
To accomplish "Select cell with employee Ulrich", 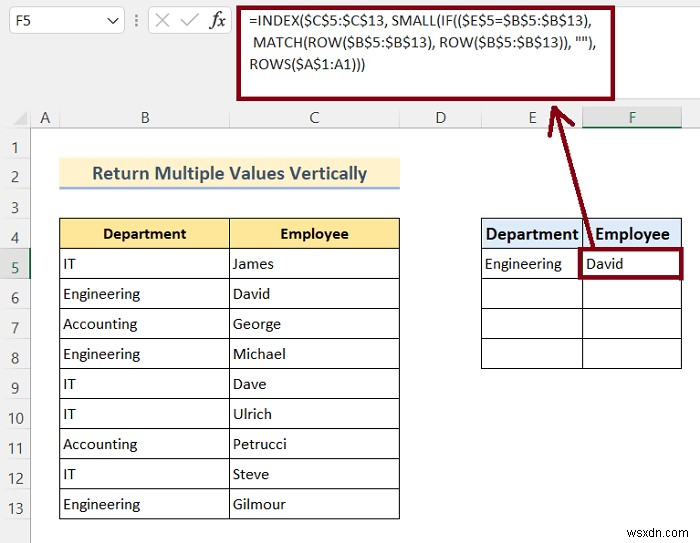I will (x=314, y=414).
